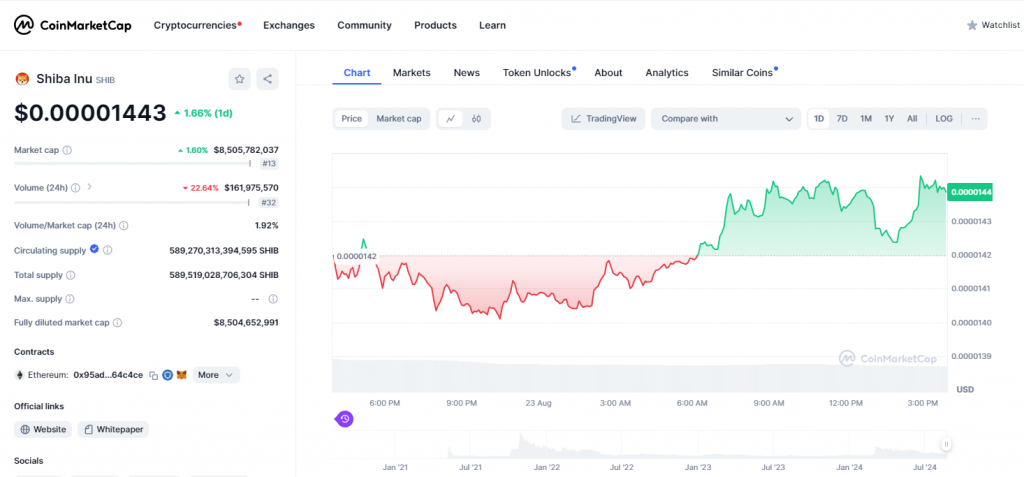Switch to line chart icon
The height and width of the screenshot is (477, 1024).
[x=451, y=119]
